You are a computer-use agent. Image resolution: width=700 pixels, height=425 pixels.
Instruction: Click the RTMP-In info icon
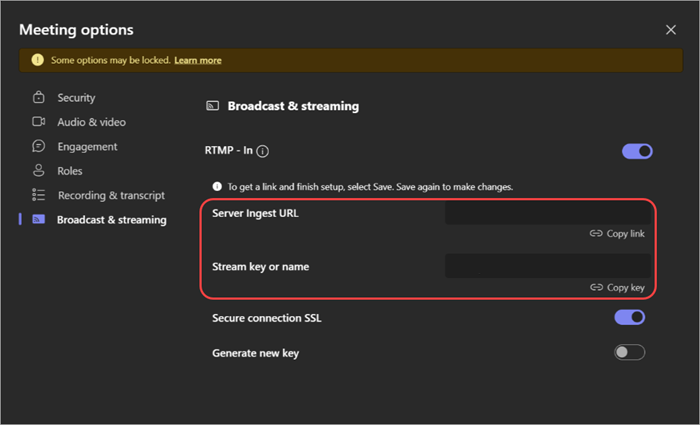[x=263, y=152]
